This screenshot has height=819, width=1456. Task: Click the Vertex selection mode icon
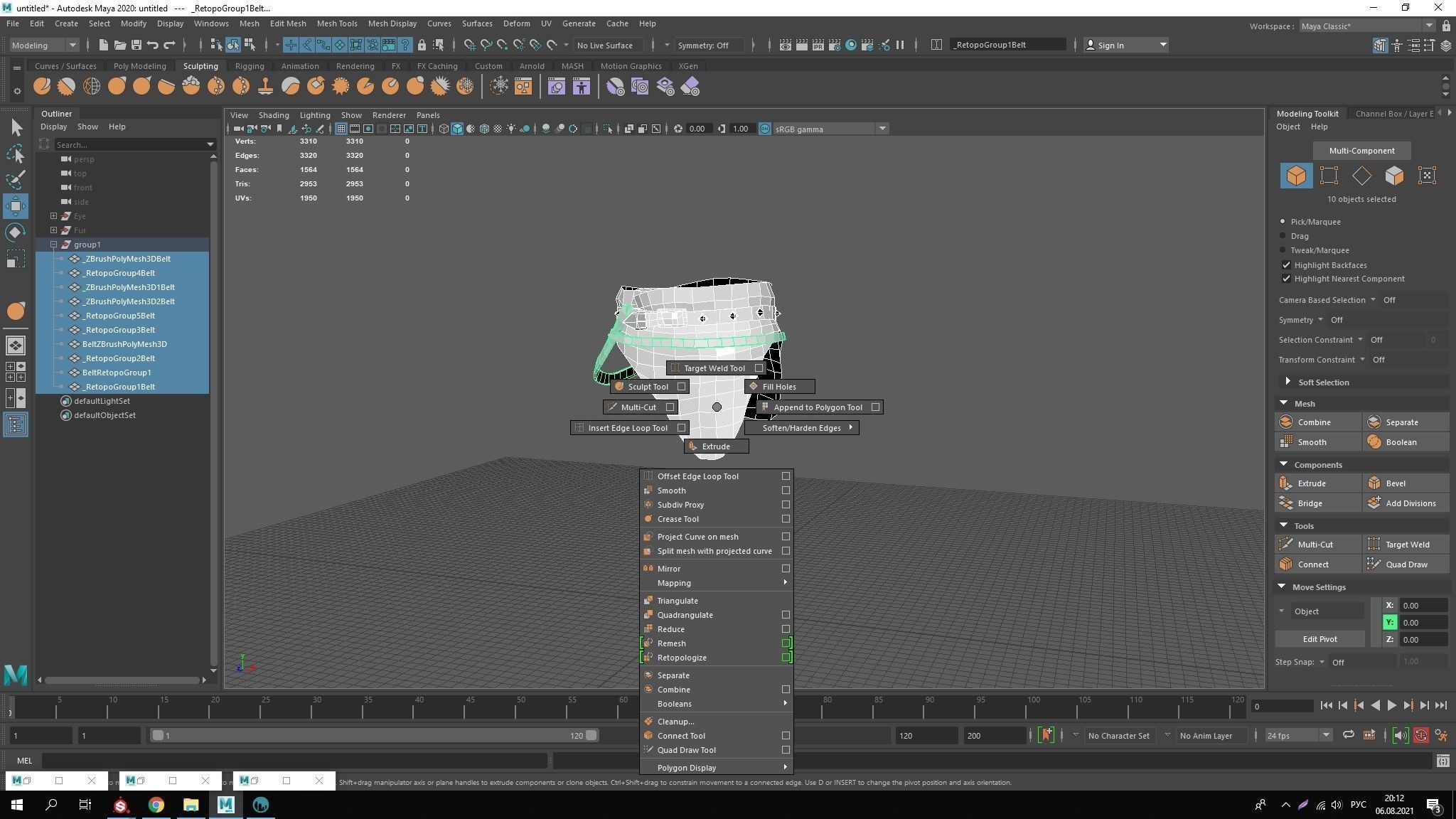pos(1328,176)
